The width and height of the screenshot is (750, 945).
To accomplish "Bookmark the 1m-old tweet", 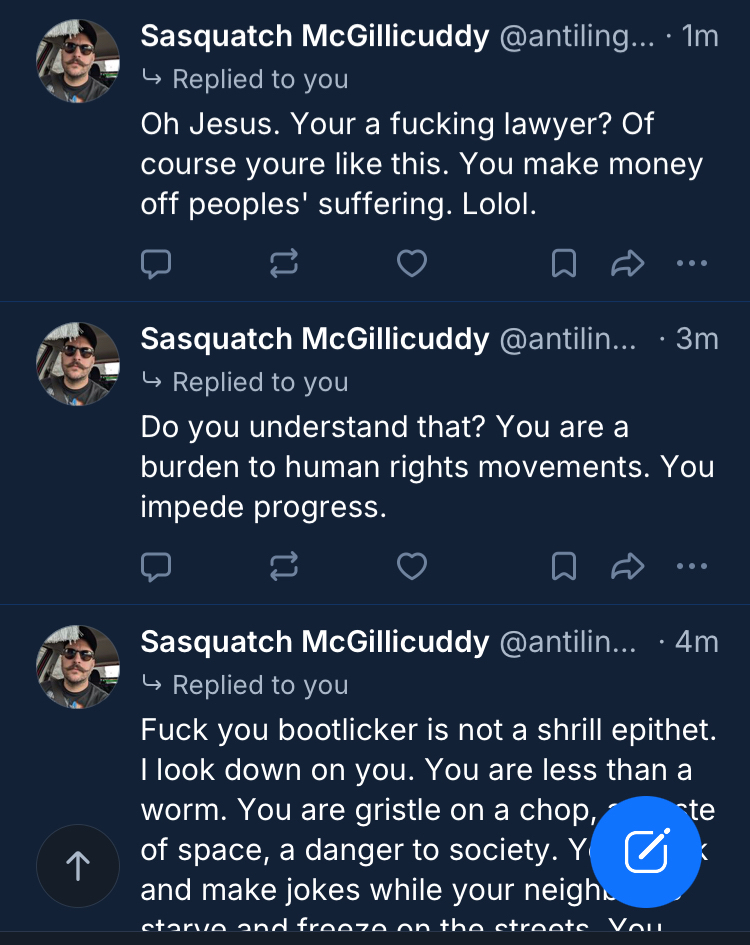I will 564,264.
